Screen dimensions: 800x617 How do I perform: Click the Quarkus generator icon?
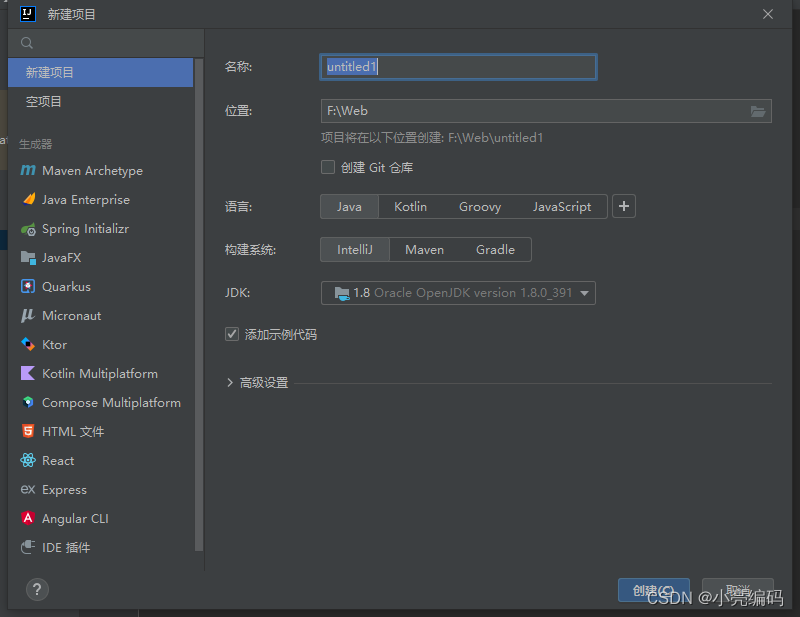click(x=28, y=286)
